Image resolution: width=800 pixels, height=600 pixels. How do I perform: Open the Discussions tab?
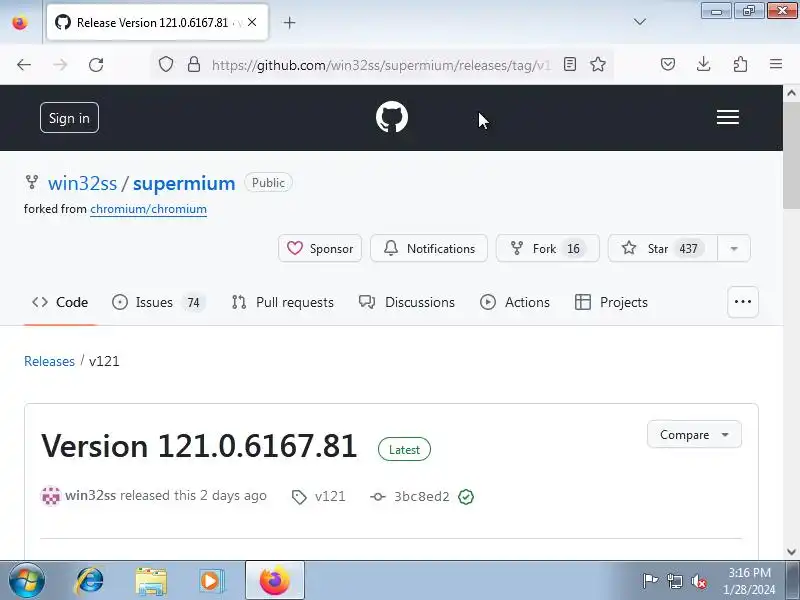click(x=407, y=303)
